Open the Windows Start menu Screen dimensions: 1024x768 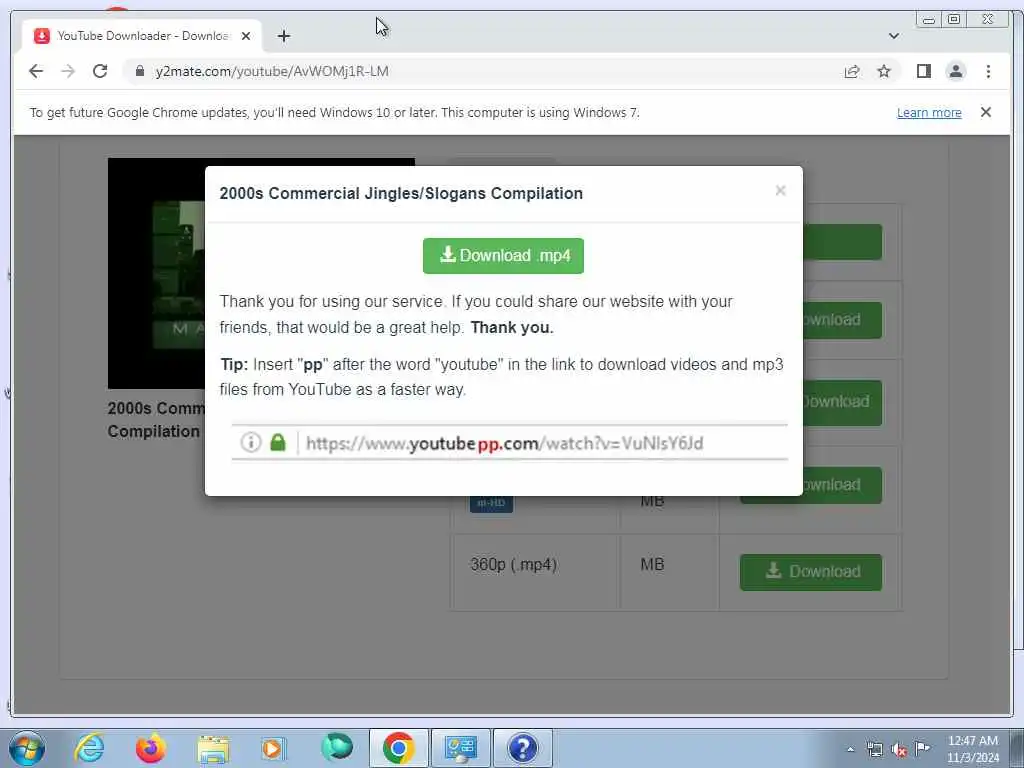tap(27, 748)
